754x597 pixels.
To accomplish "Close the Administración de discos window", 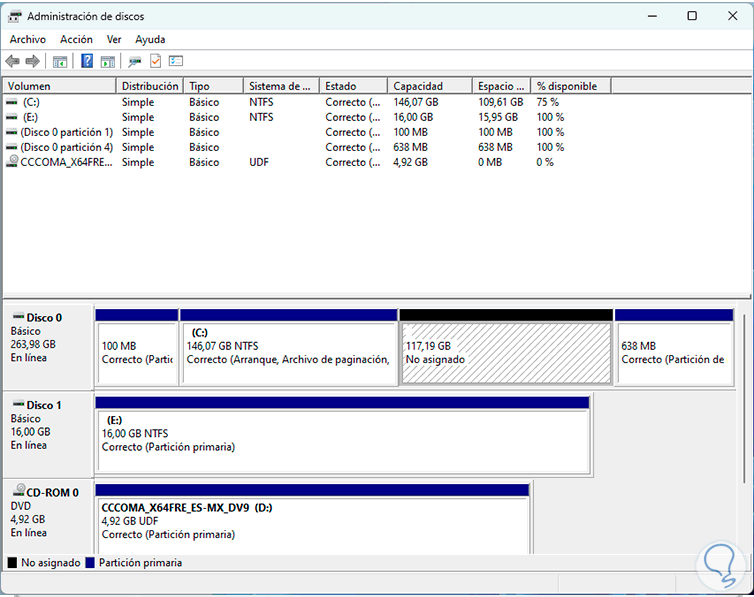I will (732, 16).
